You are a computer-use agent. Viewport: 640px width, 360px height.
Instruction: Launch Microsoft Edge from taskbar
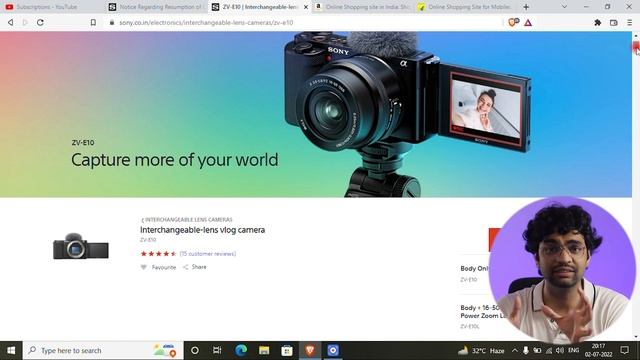coord(241,350)
